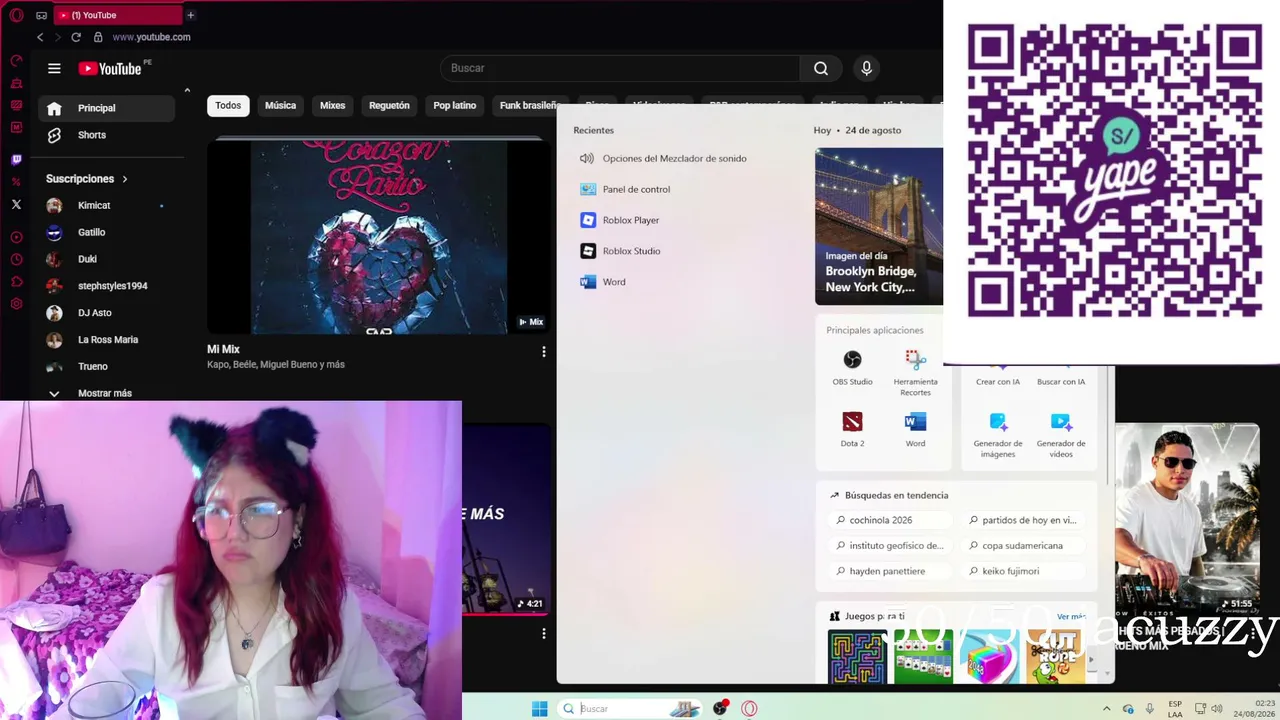Search trending hayden panettiere
The height and width of the screenshot is (720, 1280).
click(890, 571)
